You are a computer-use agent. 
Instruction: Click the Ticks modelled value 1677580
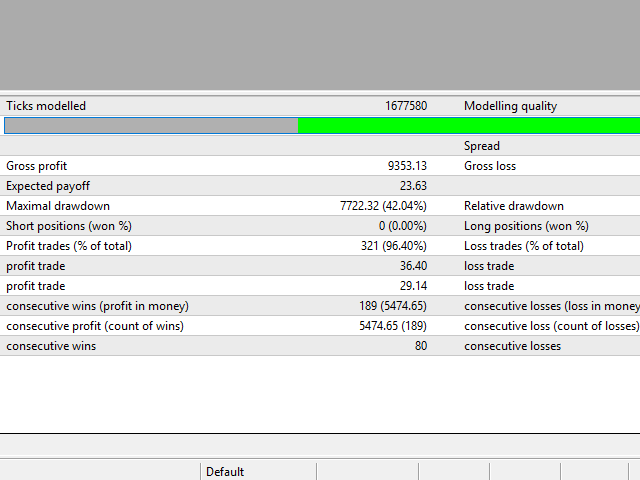(x=406, y=106)
